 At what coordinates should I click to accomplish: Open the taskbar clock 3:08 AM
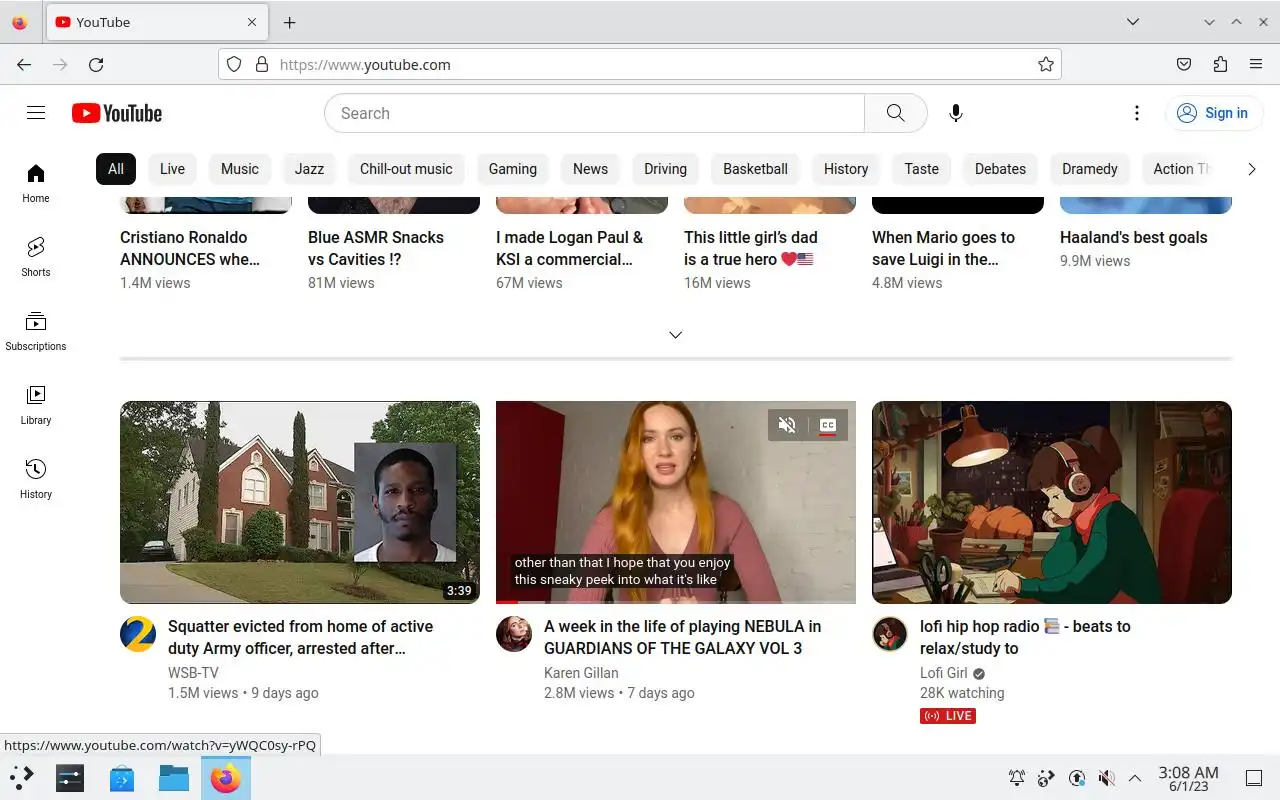pos(1188,778)
